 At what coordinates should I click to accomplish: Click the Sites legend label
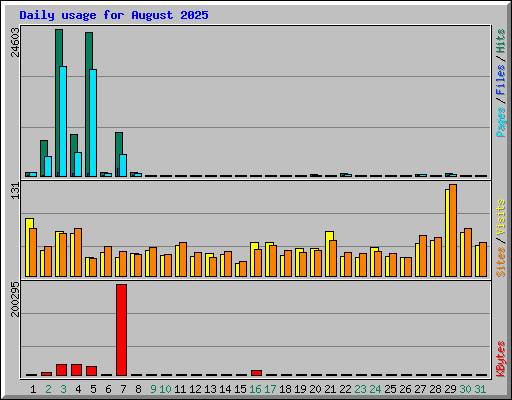click(x=500, y=262)
